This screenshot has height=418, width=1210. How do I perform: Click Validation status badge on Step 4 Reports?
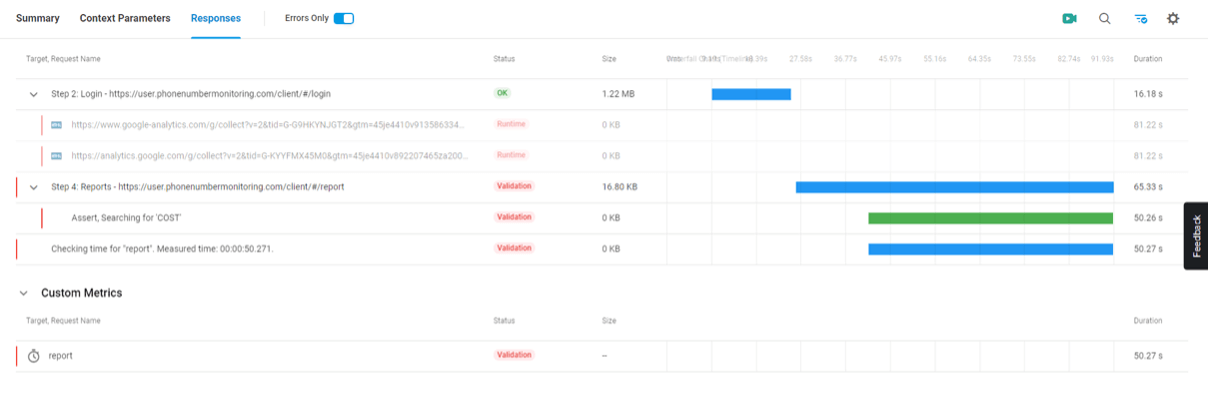[x=514, y=186]
